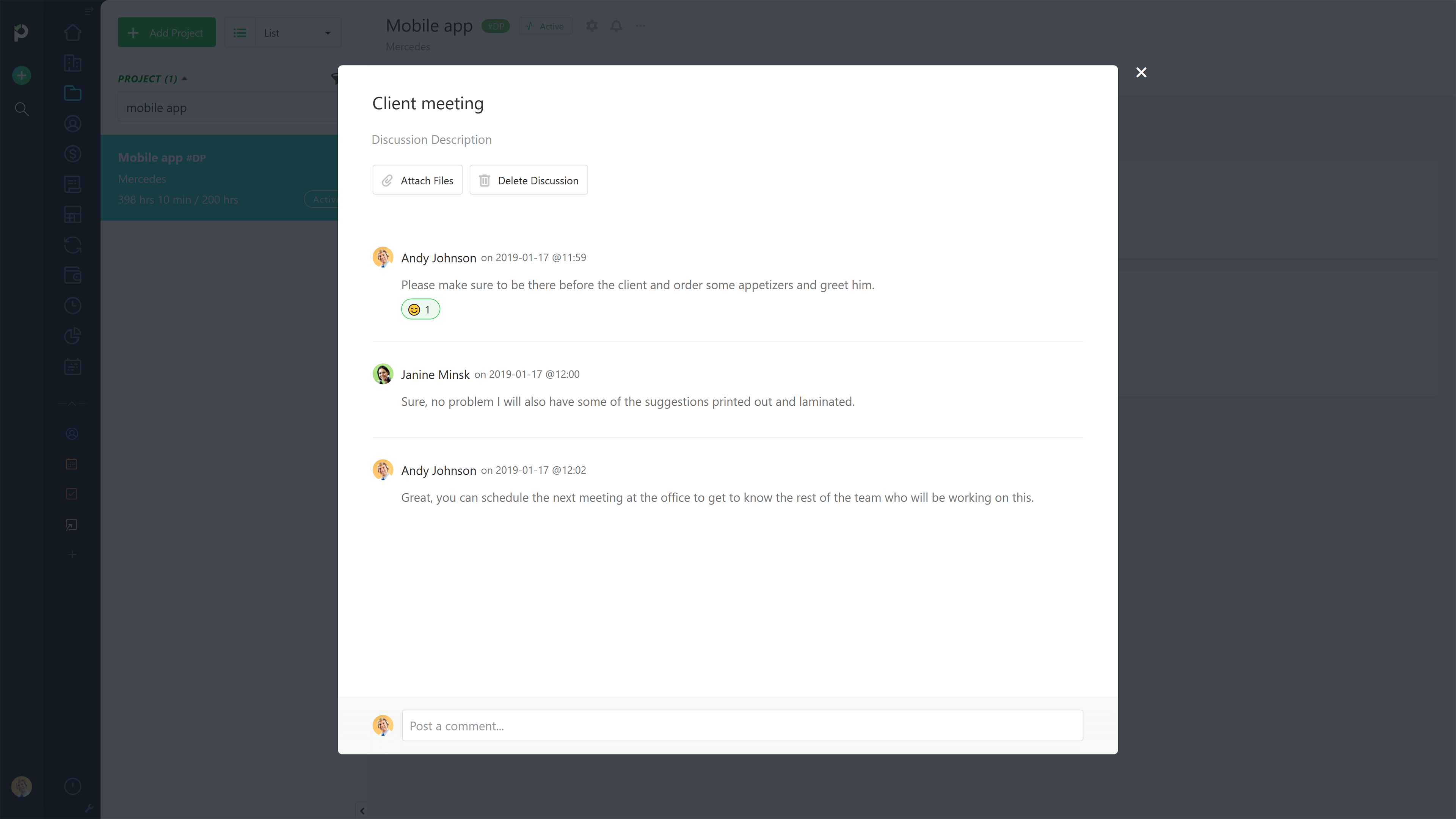This screenshot has width=1456, height=819.
Task: Open the search magnifier in left rail
Action: [22, 109]
